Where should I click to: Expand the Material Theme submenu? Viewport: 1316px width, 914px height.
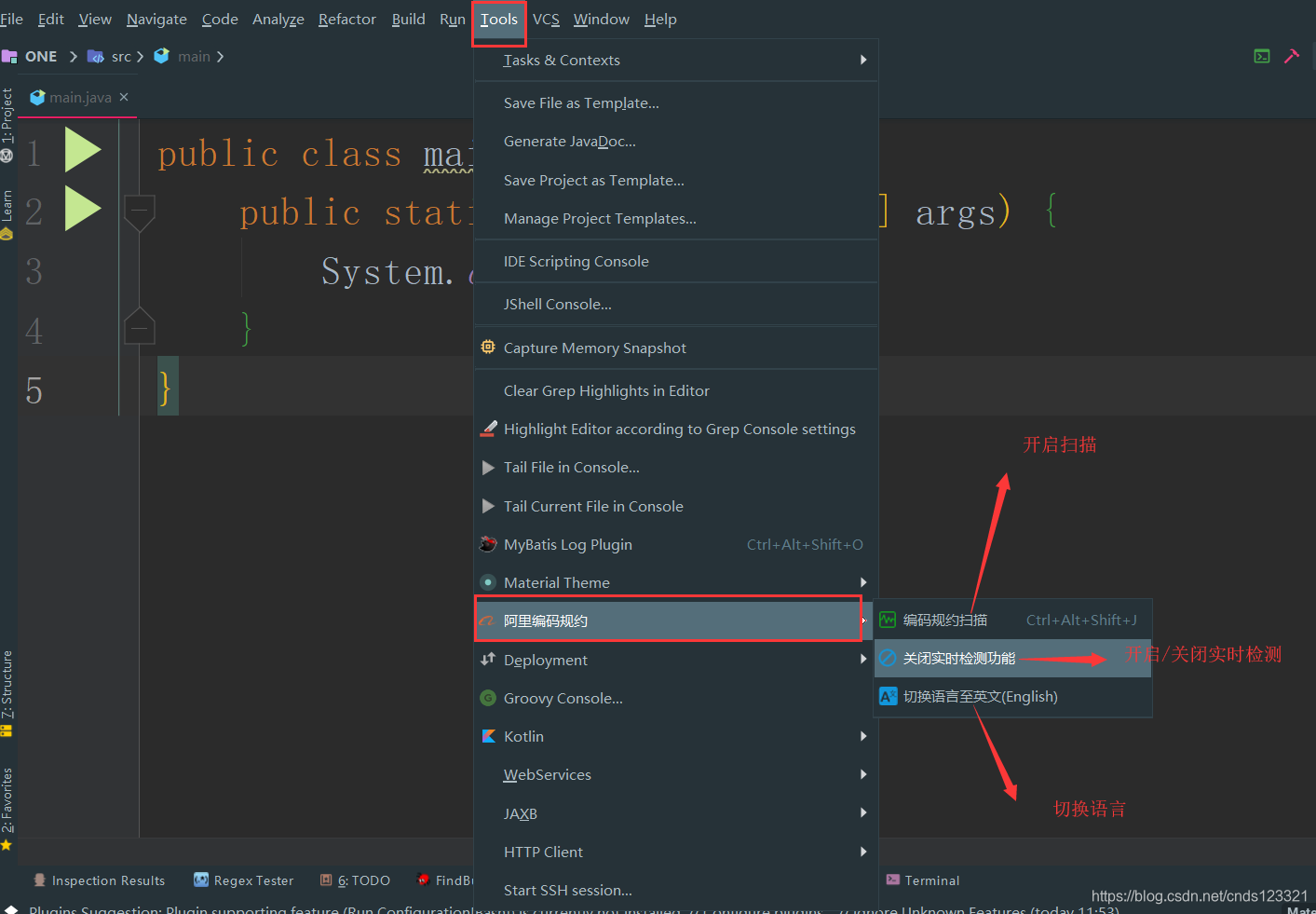[x=676, y=582]
